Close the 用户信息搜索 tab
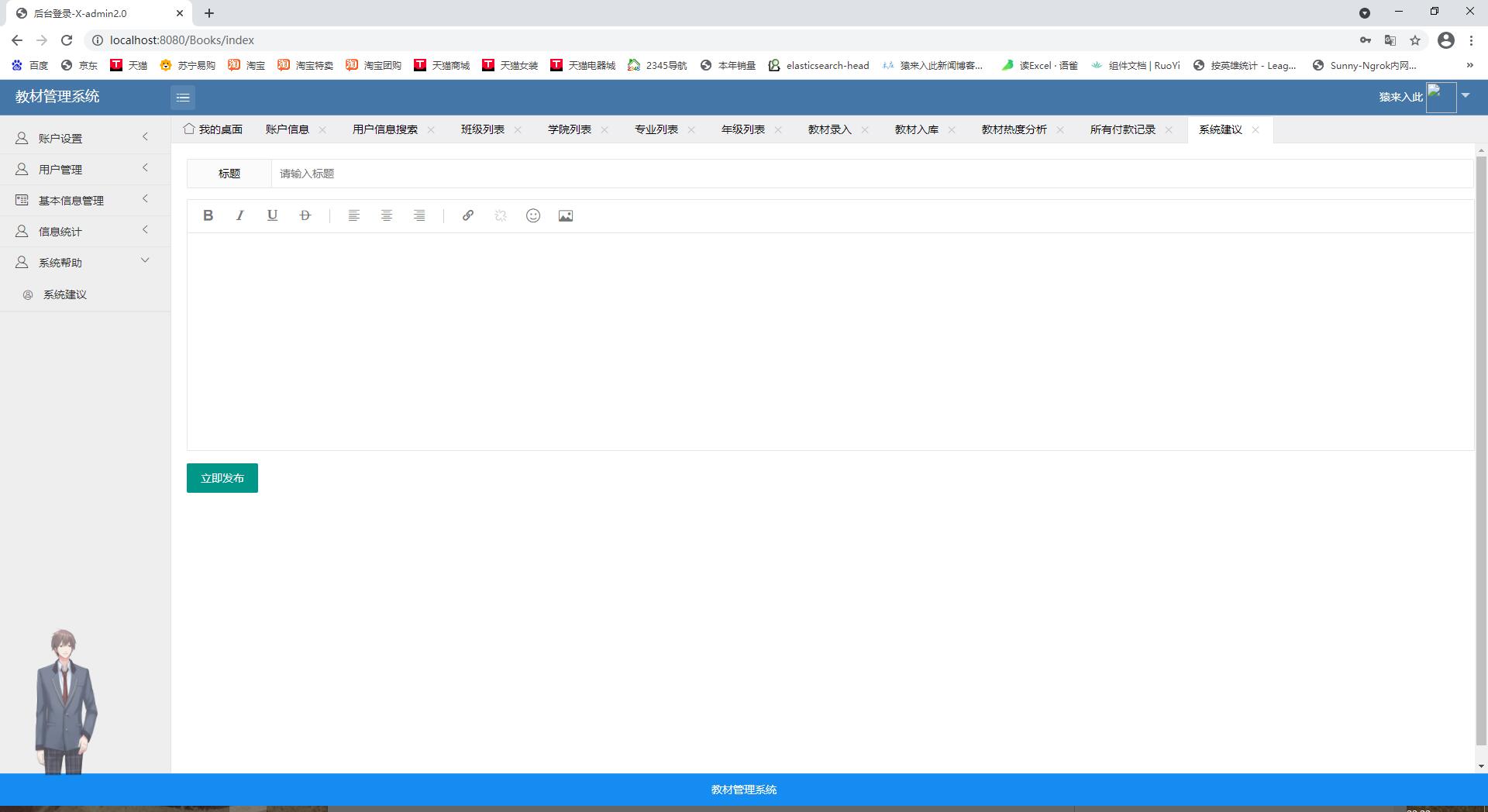This screenshot has width=1488, height=812. pyautogui.click(x=431, y=129)
